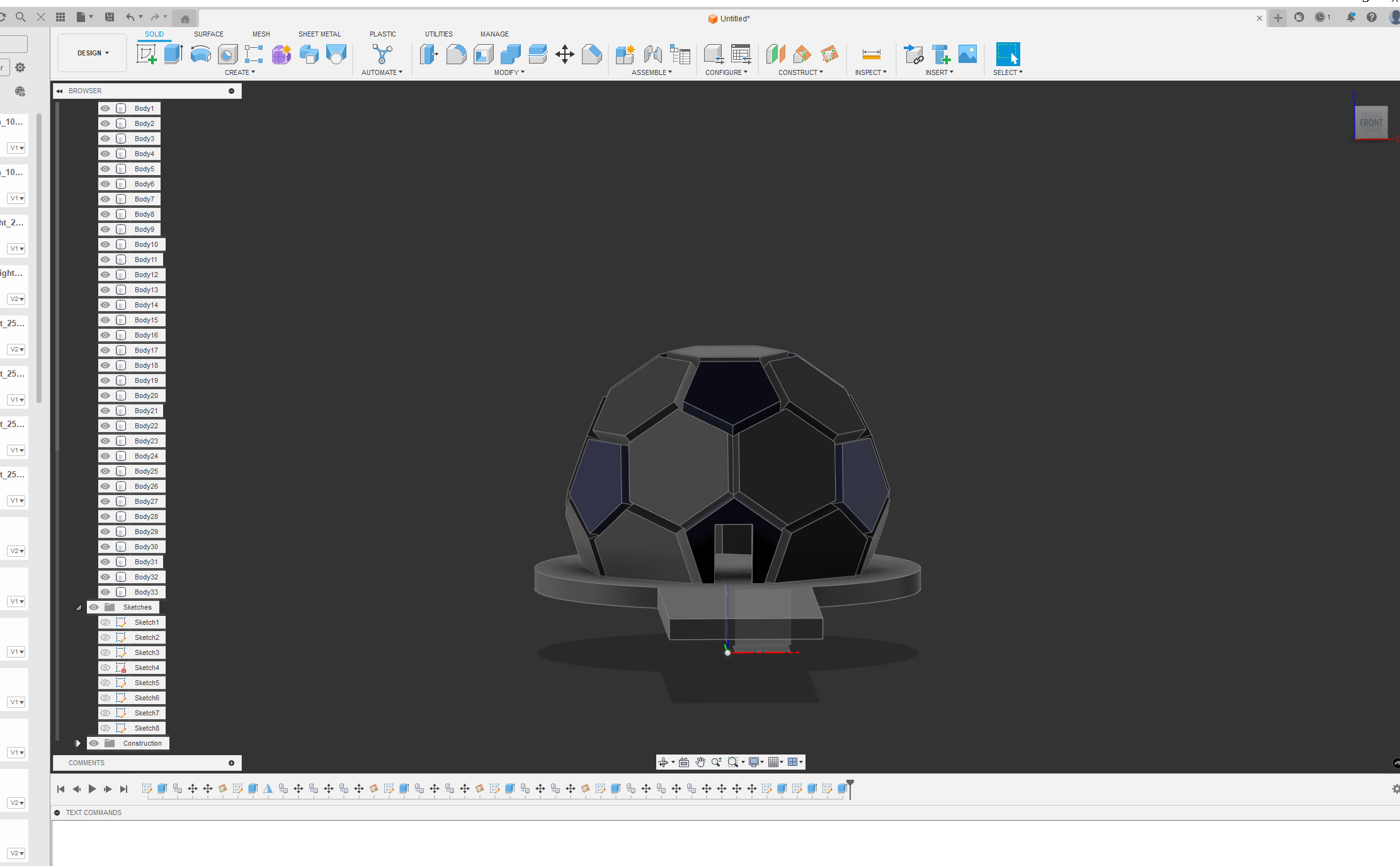Select the Create Sketch tool
This screenshot has height=866, width=1400.
(x=146, y=54)
